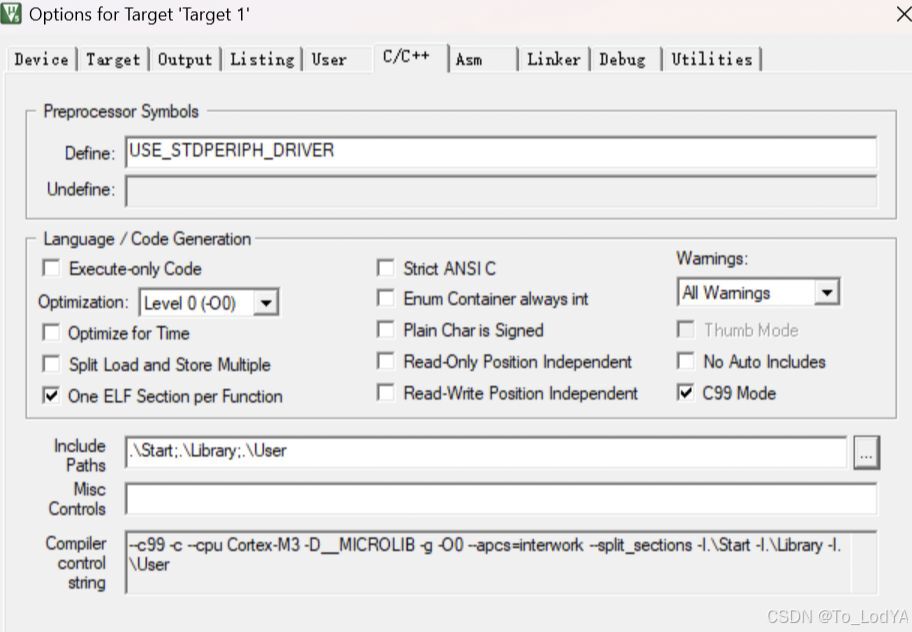Check Read-Only Position Independent
912x632 pixels.
point(386,361)
